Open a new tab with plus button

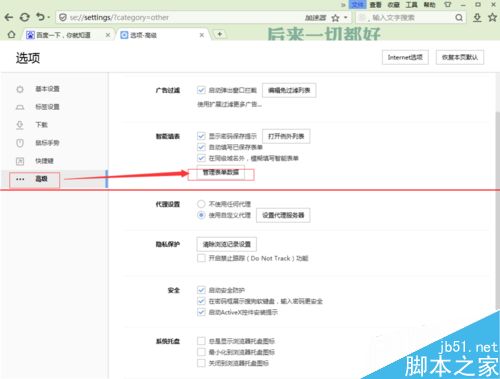tap(220, 34)
